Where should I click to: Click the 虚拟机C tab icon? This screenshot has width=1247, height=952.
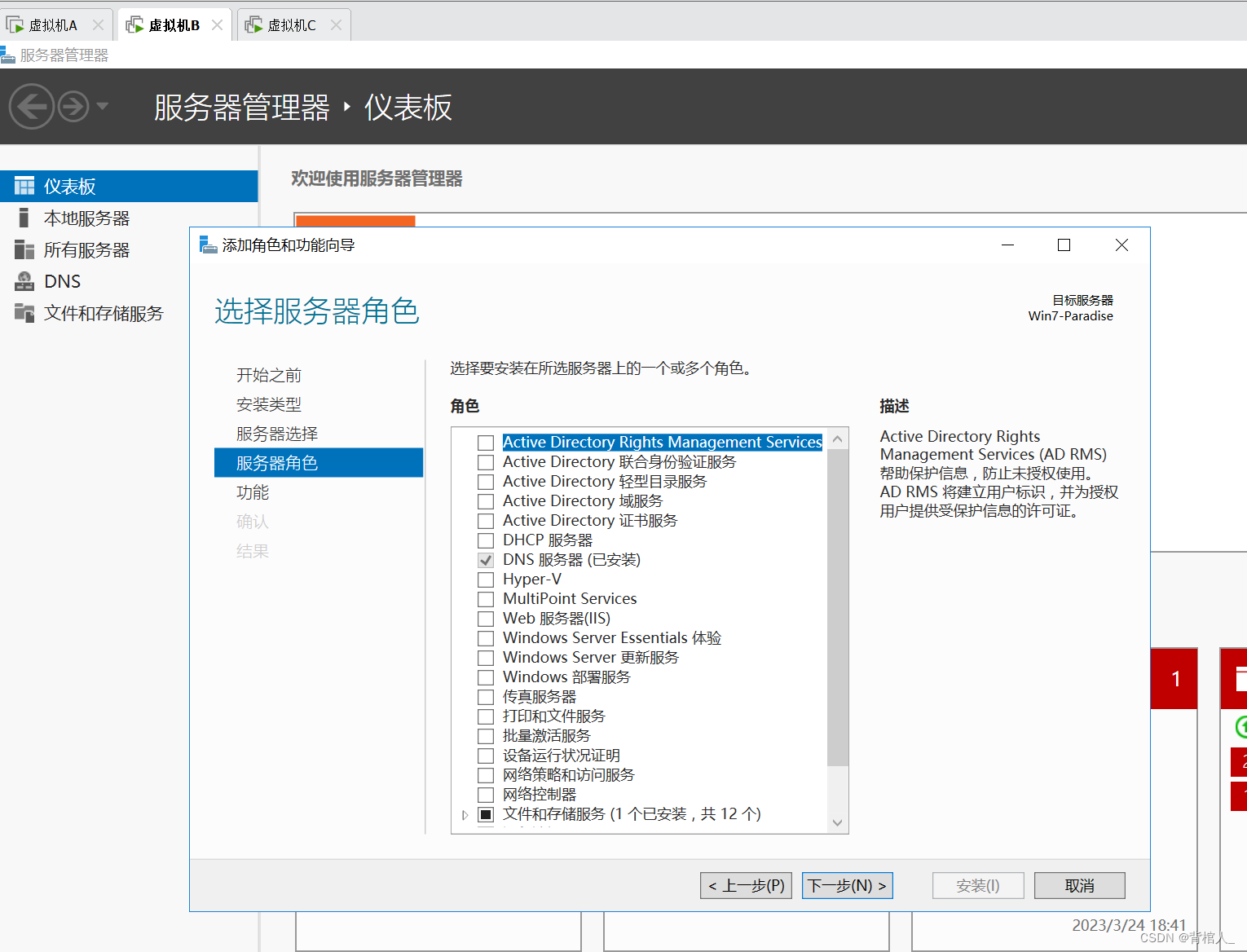pyautogui.click(x=253, y=24)
